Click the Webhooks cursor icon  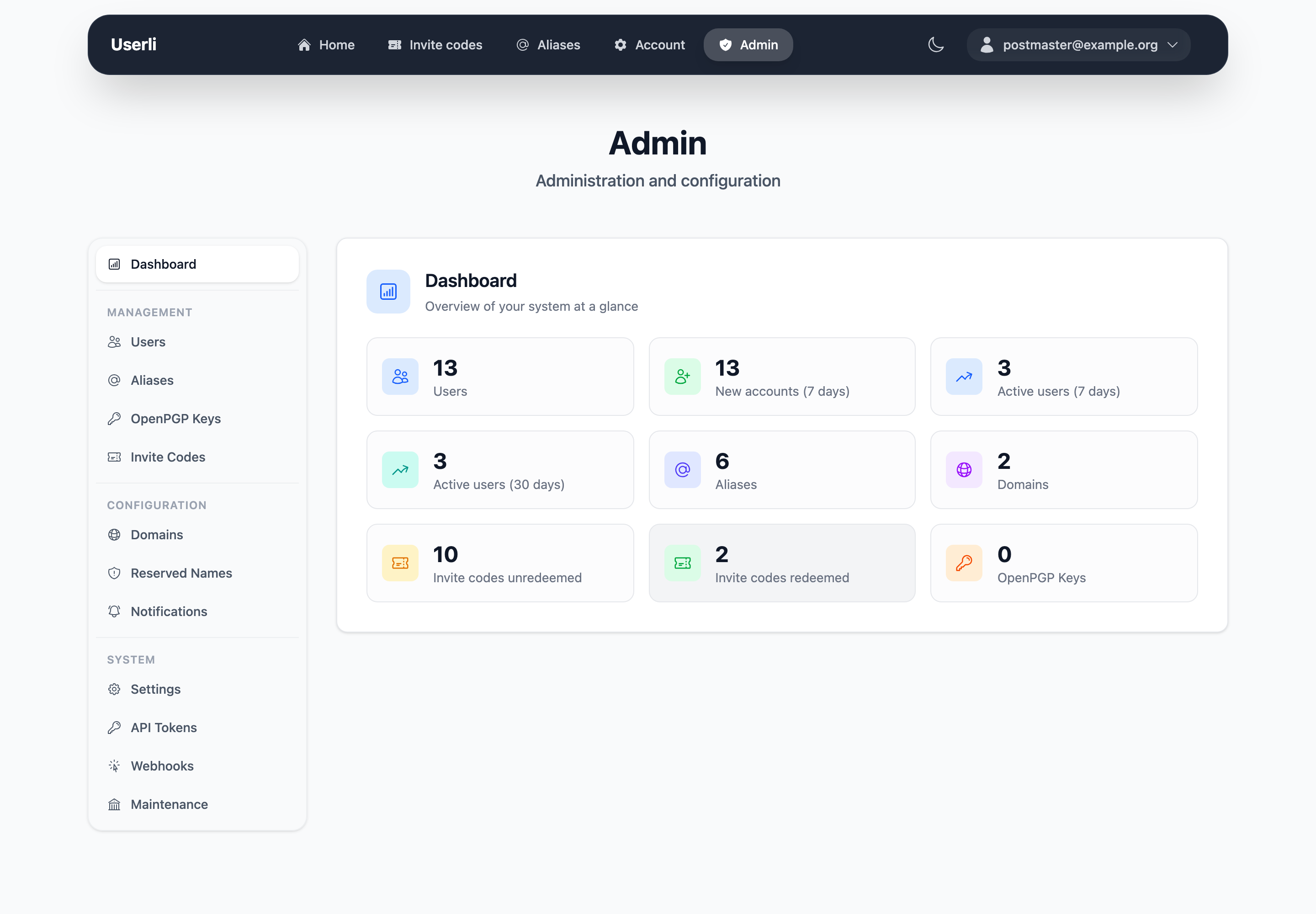tap(115, 766)
